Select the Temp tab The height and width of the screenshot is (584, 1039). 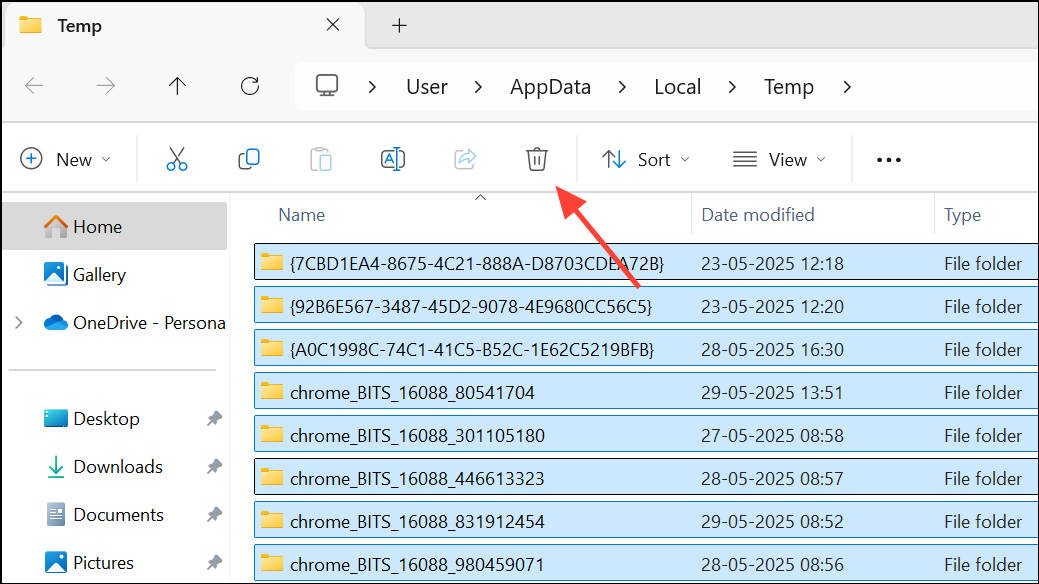click(80, 26)
